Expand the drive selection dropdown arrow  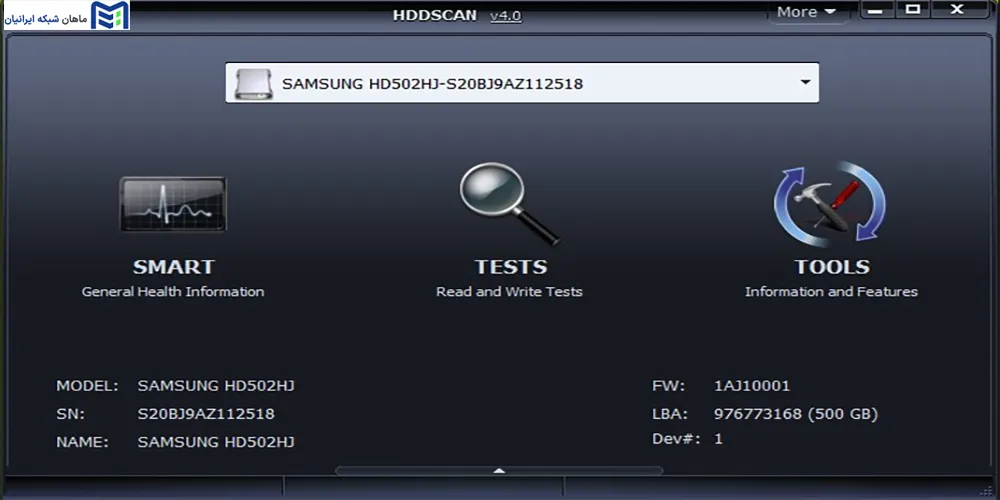pos(805,82)
